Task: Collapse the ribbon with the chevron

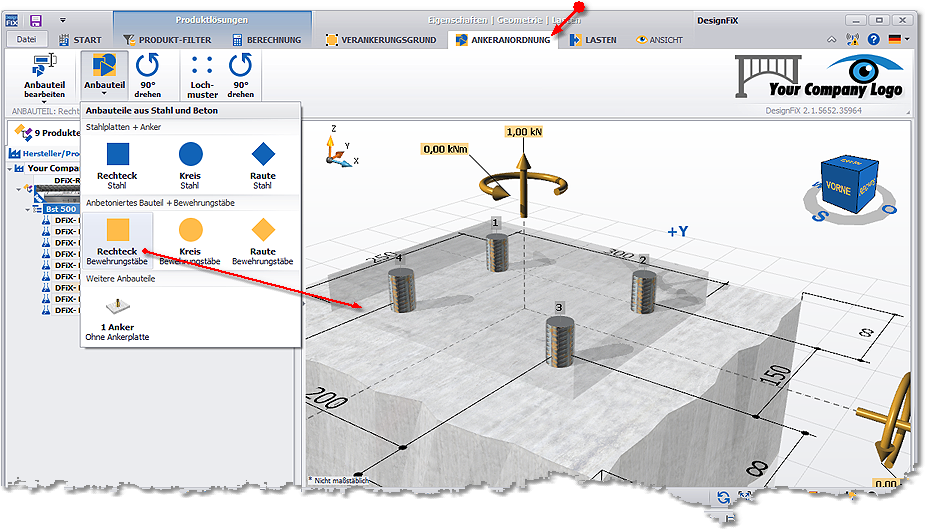Action: (x=831, y=40)
